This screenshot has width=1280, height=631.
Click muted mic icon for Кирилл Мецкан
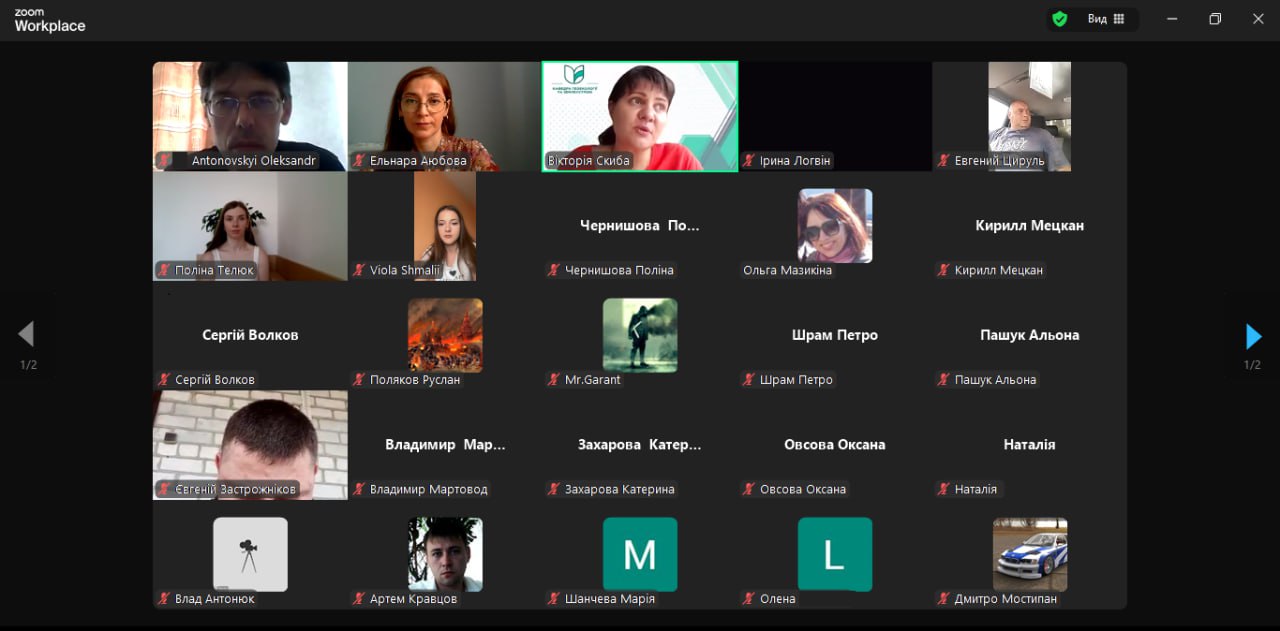pyautogui.click(x=944, y=270)
